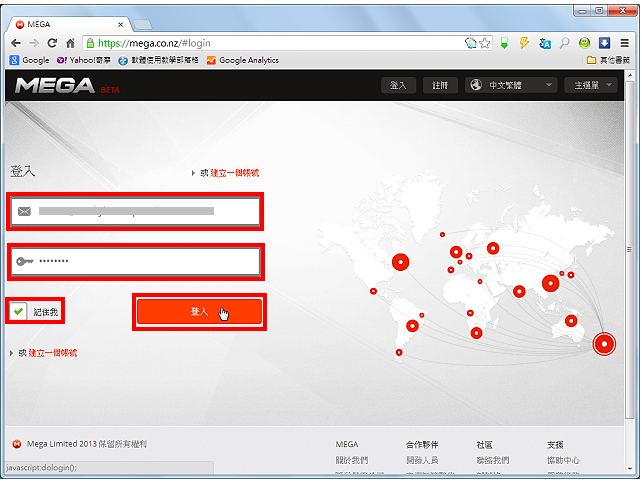Click the MEGA BETA logo
642x483 pixels.
click(68, 86)
